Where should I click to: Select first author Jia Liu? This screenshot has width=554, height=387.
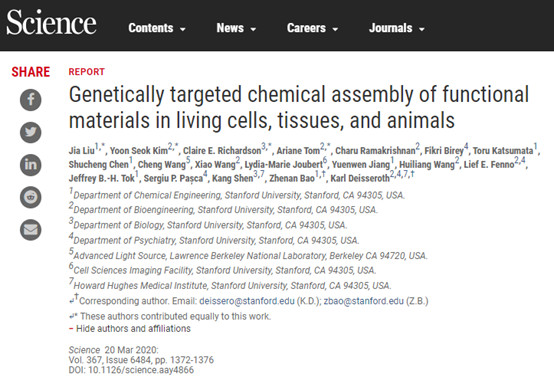[x=82, y=151]
